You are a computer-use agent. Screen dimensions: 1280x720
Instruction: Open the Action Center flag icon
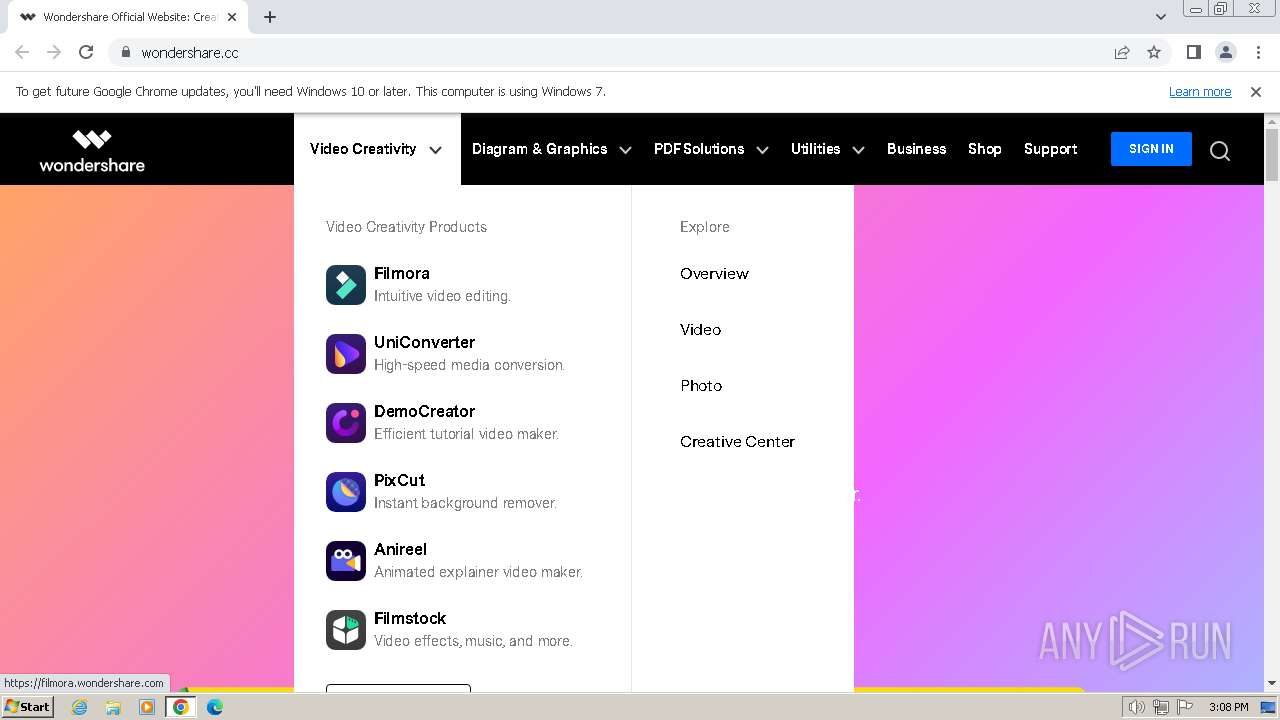(1184, 707)
